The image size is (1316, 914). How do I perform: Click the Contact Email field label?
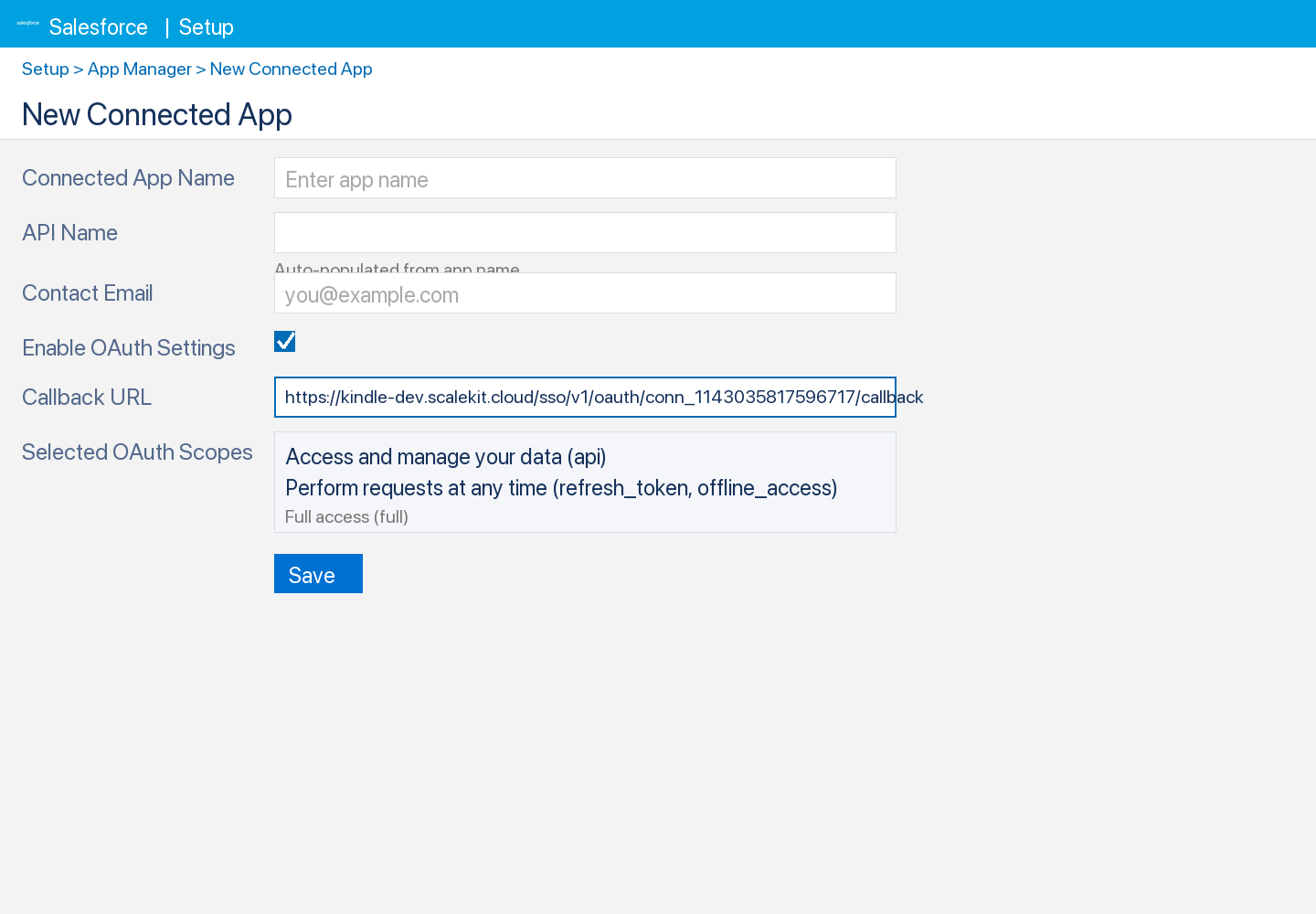click(x=87, y=292)
